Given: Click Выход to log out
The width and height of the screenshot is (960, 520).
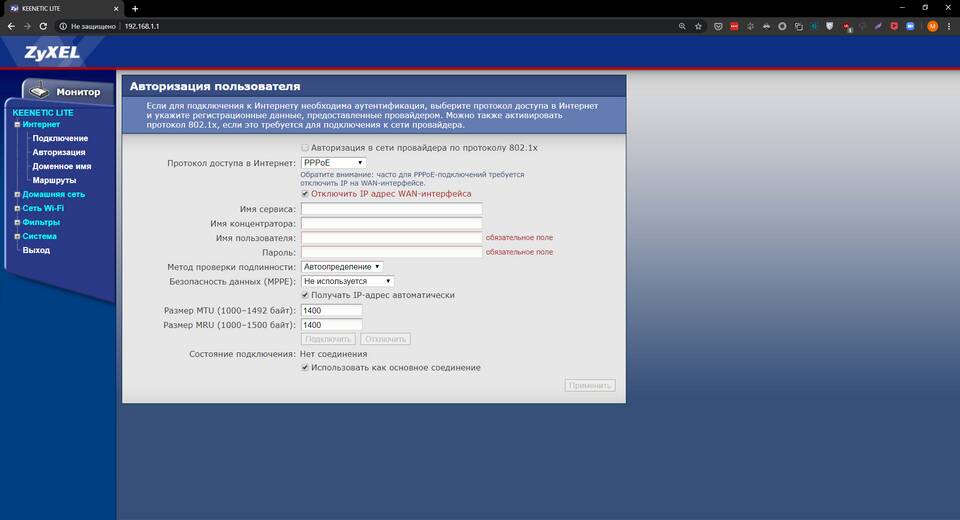Looking at the screenshot, I should pos(36,250).
